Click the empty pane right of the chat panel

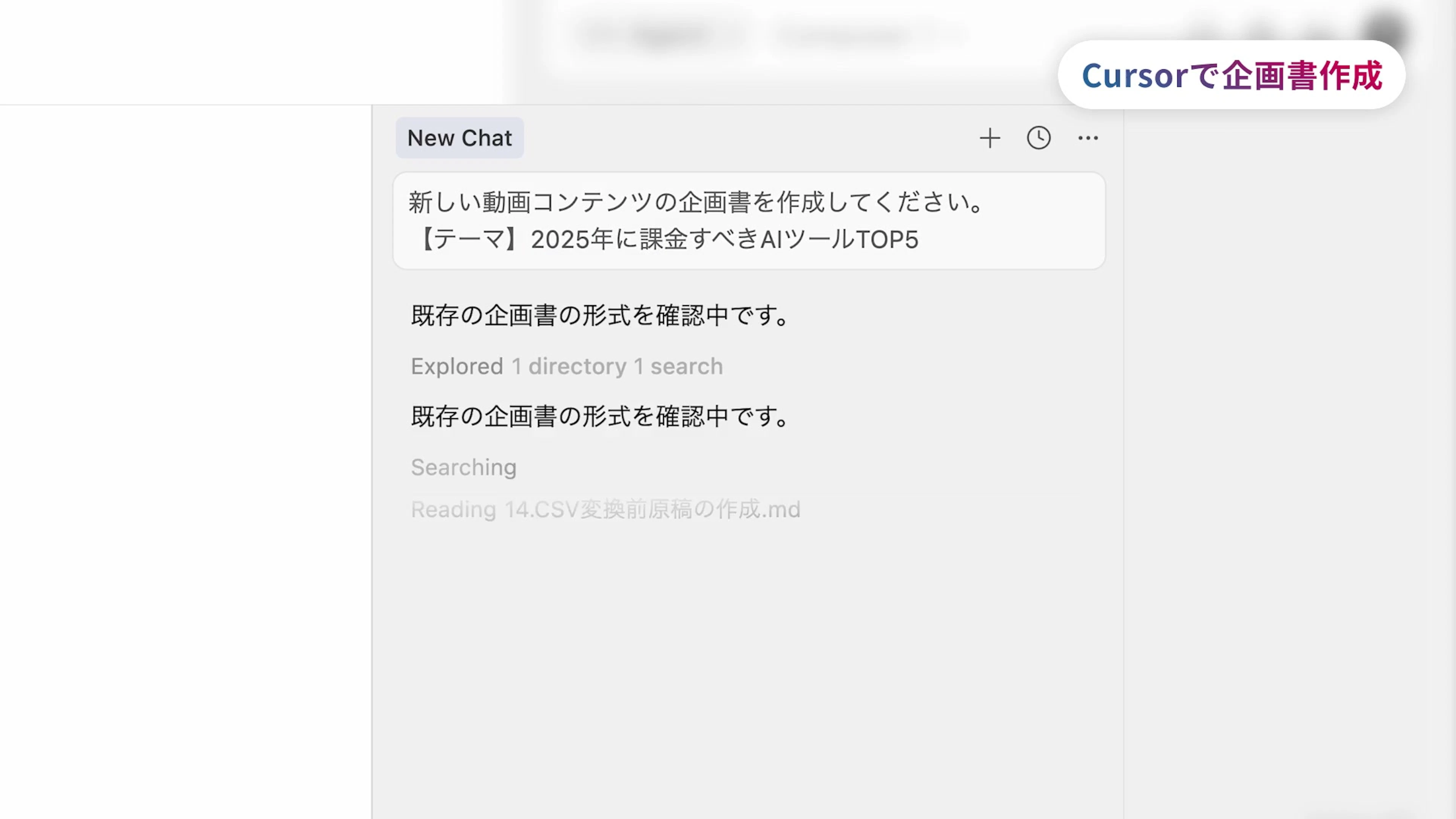point(1289,452)
